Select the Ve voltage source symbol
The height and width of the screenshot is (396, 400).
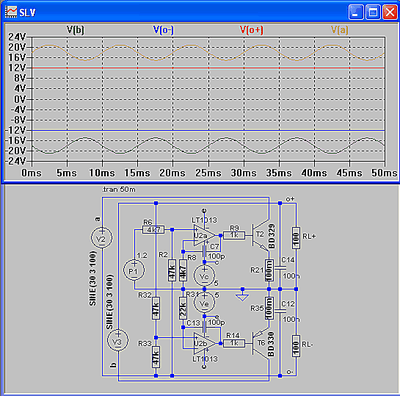pos(204,302)
